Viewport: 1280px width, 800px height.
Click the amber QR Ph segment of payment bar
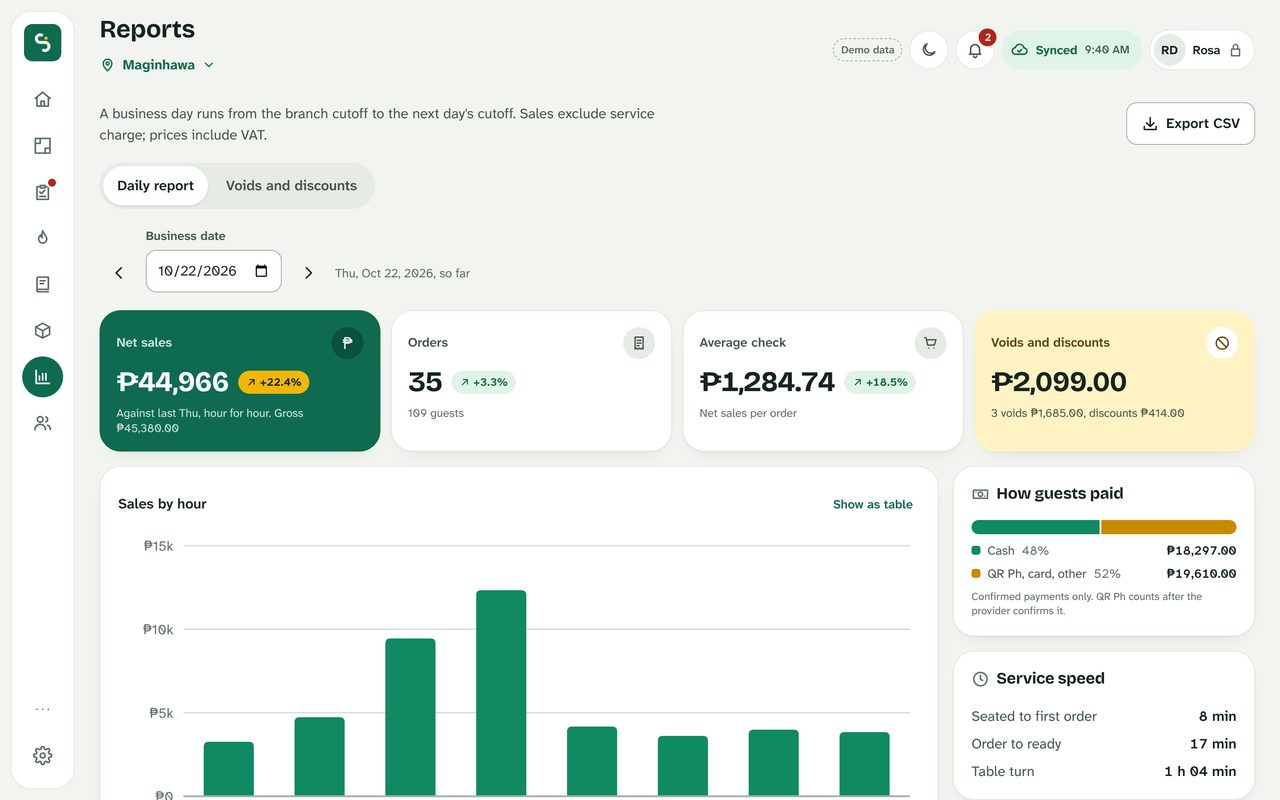(1168, 527)
